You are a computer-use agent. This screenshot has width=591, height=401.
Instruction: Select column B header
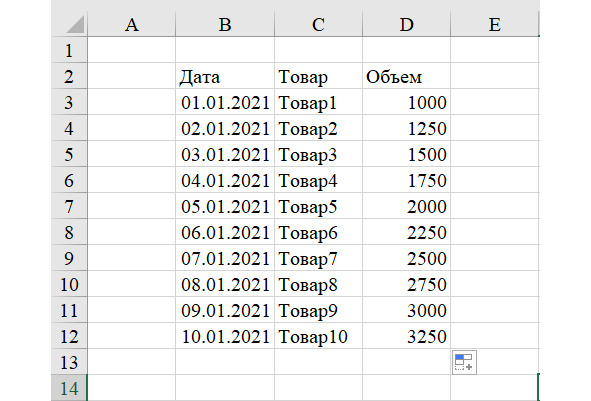click(x=225, y=24)
